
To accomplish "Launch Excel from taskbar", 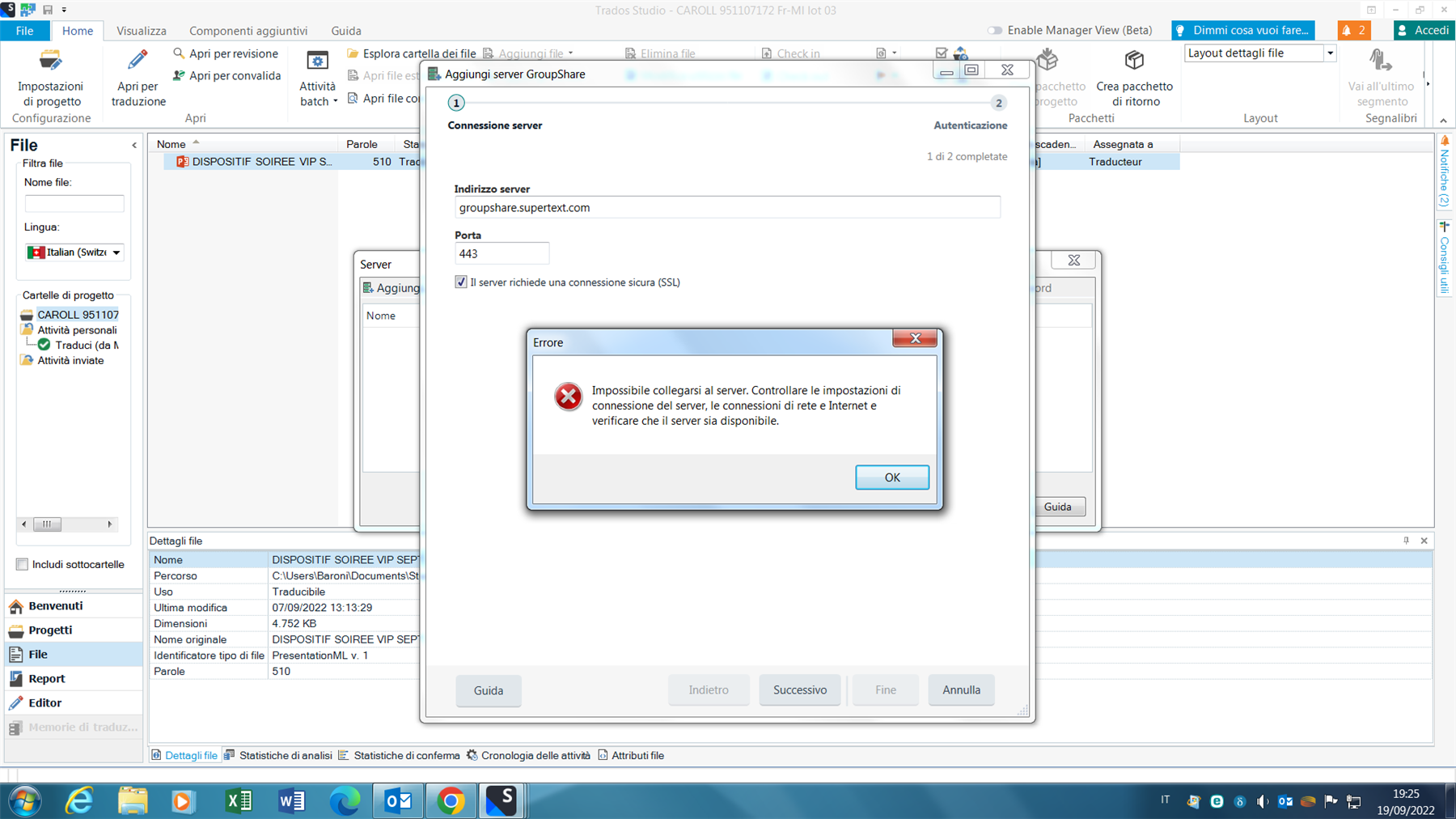I will (238, 801).
